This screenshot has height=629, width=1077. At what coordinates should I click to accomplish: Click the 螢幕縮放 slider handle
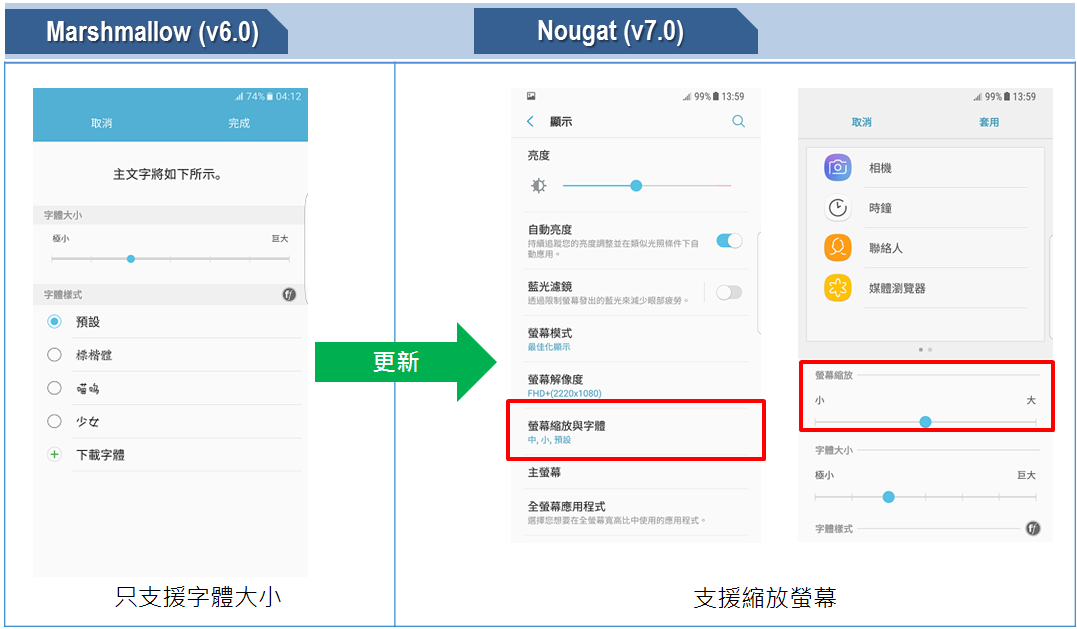925,422
